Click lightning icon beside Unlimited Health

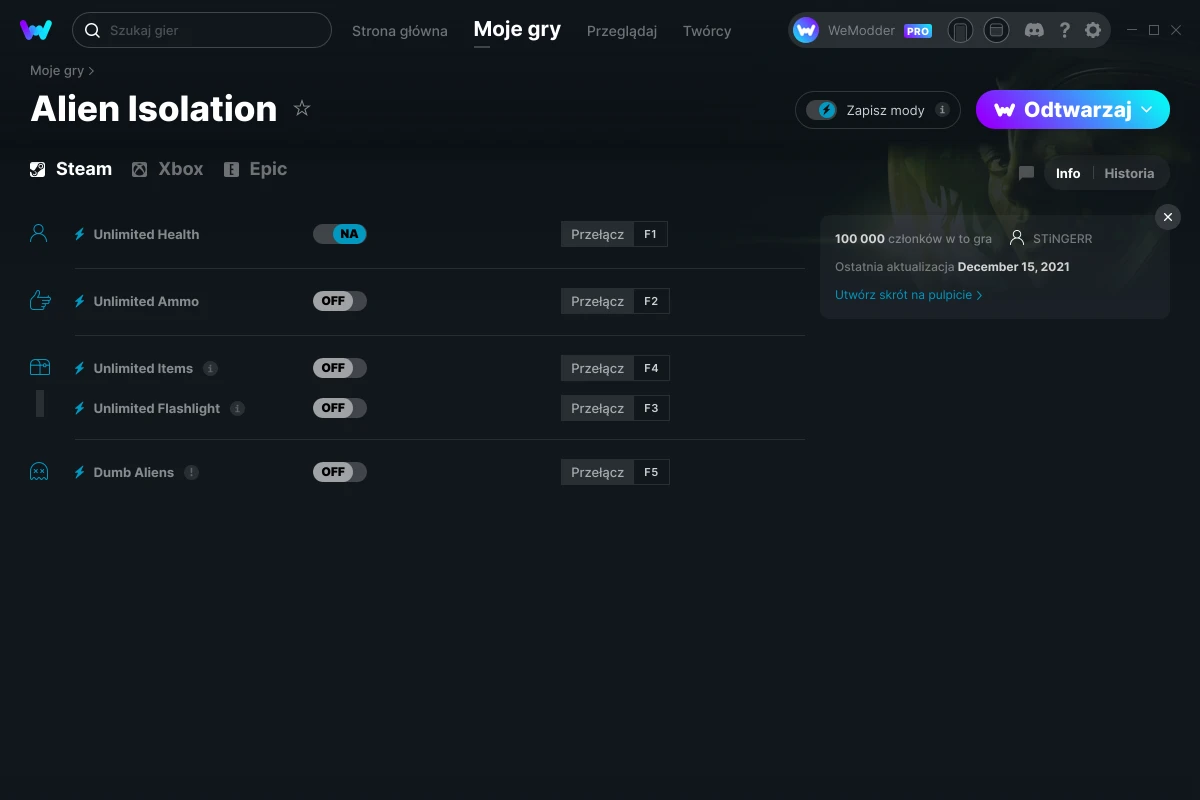[x=80, y=234]
